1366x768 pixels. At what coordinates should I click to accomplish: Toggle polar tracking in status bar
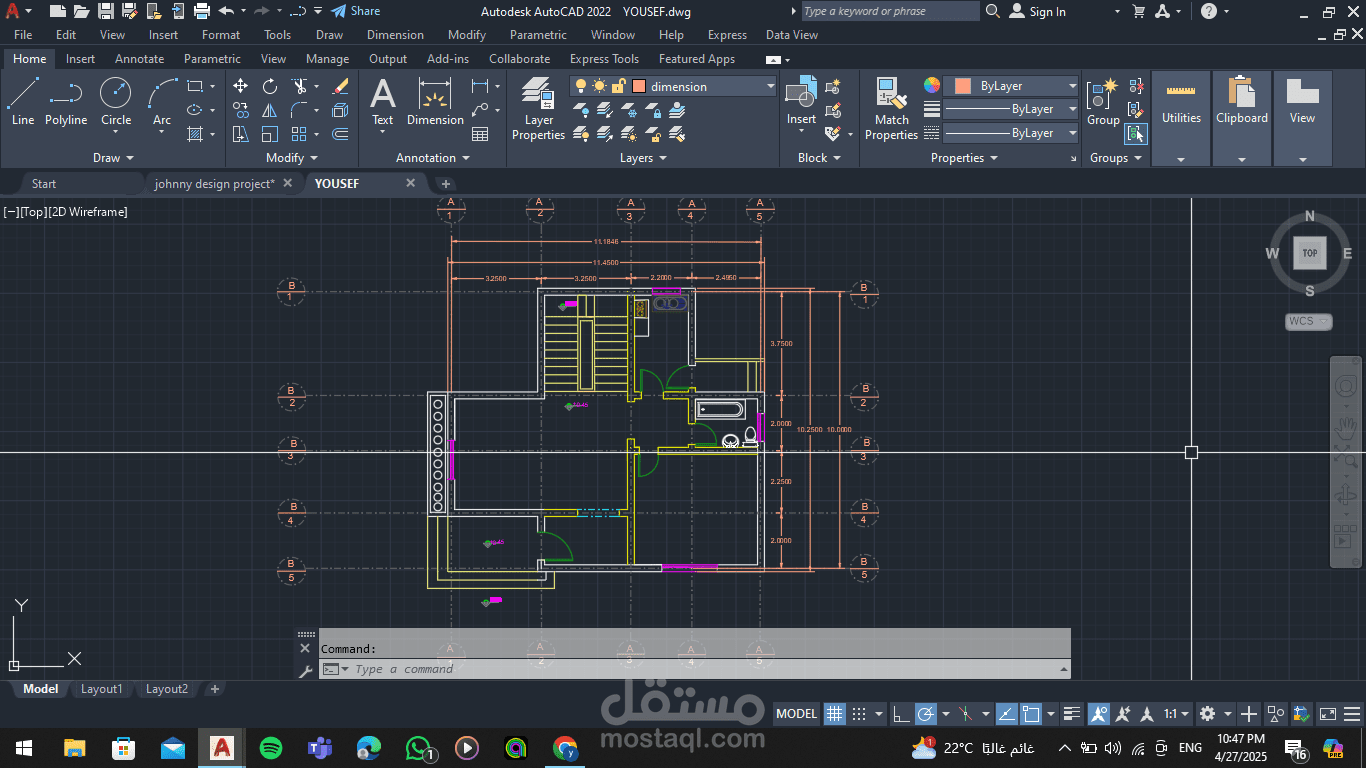(926, 714)
